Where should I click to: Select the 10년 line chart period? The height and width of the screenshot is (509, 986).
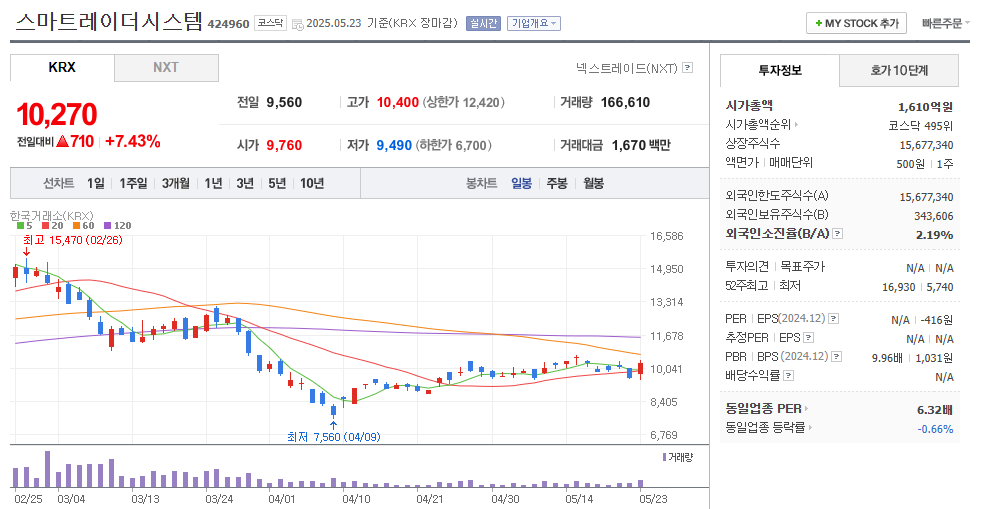tap(312, 183)
